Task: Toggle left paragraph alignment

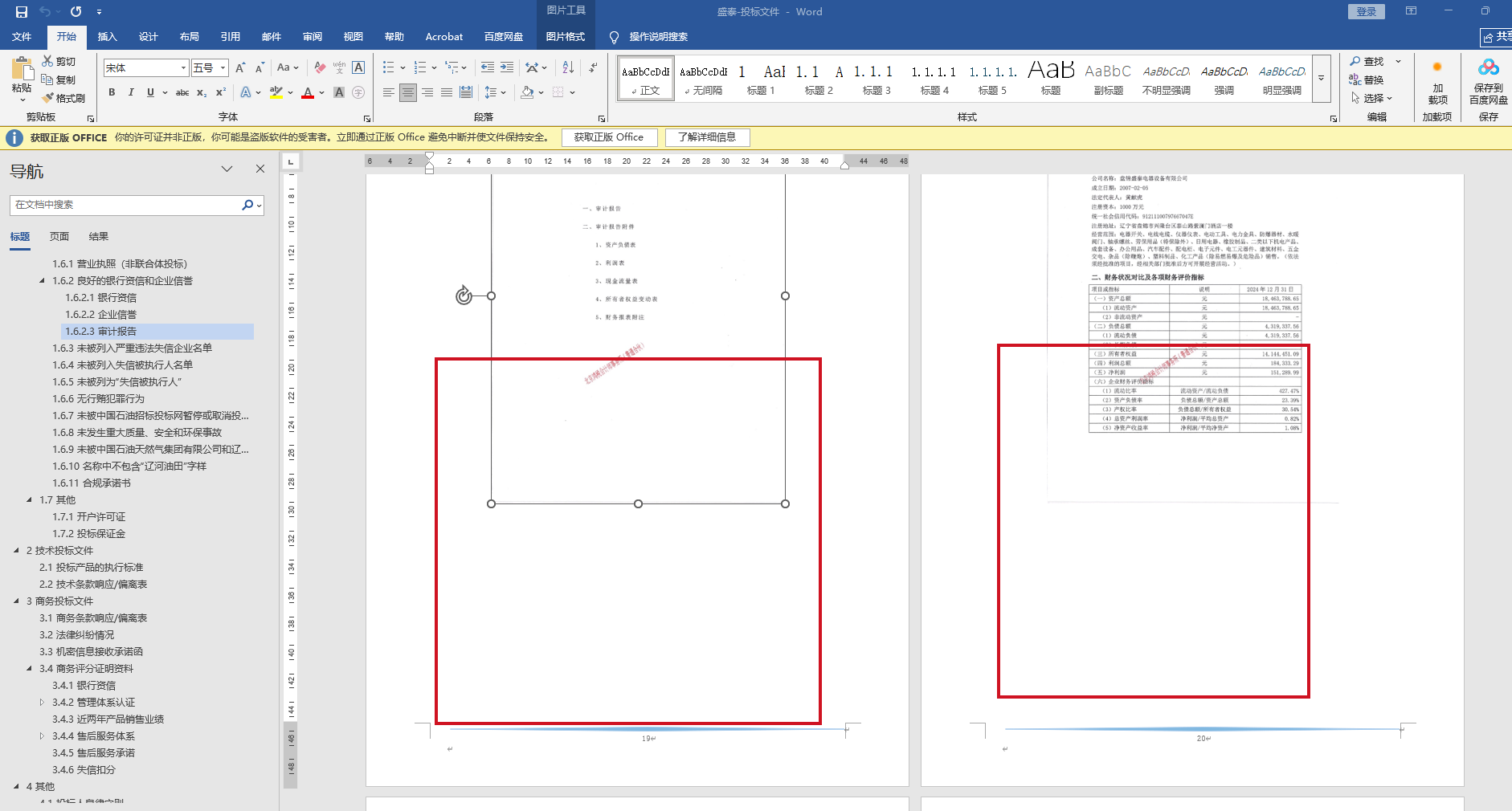Action: pyautogui.click(x=389, y=92)
